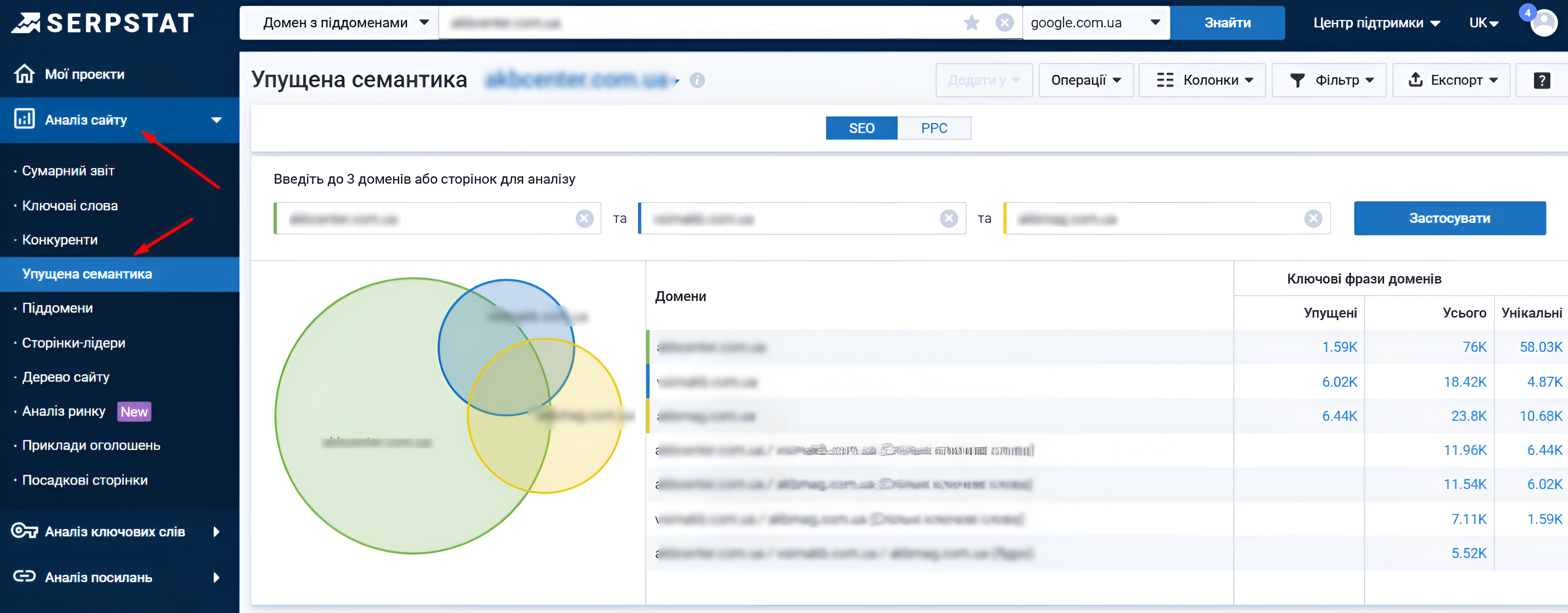Open the UK language selector

point(1484,22)
